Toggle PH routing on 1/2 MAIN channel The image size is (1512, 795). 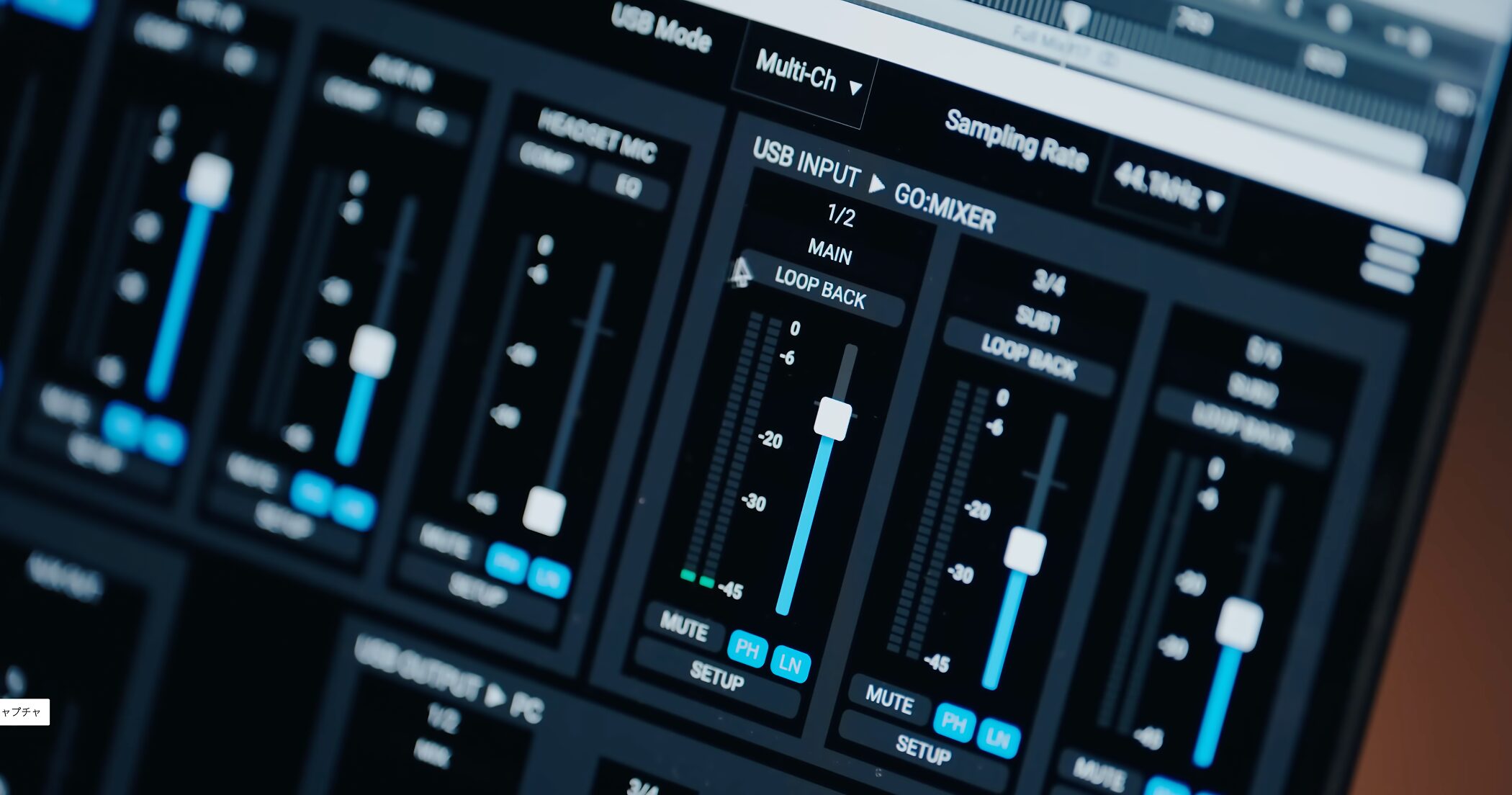(x=747, y=650)
